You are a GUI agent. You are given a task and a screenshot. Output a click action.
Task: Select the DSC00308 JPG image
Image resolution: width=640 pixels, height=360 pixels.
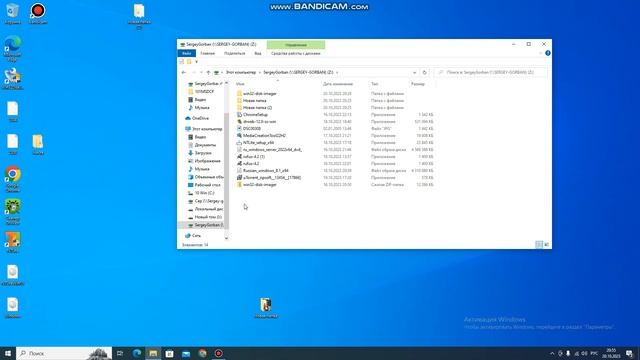[251, 129]
